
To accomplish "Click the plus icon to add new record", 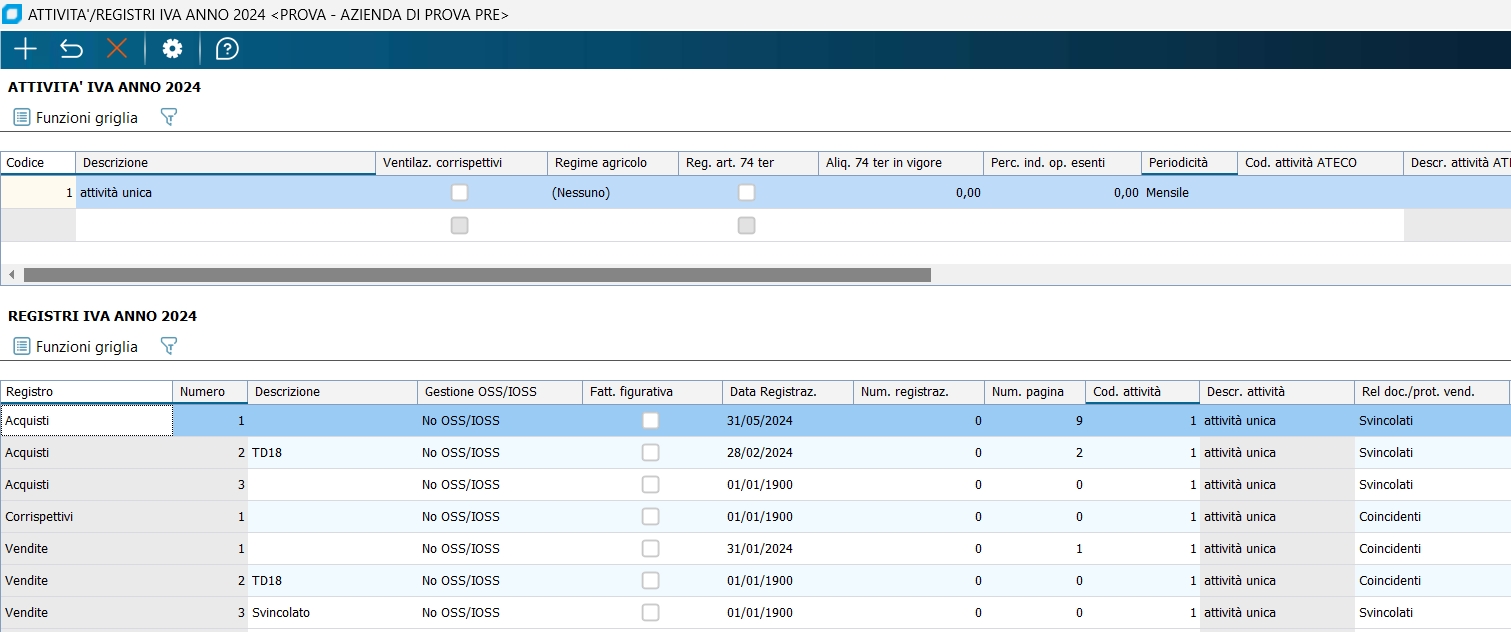I will (25, 49).
